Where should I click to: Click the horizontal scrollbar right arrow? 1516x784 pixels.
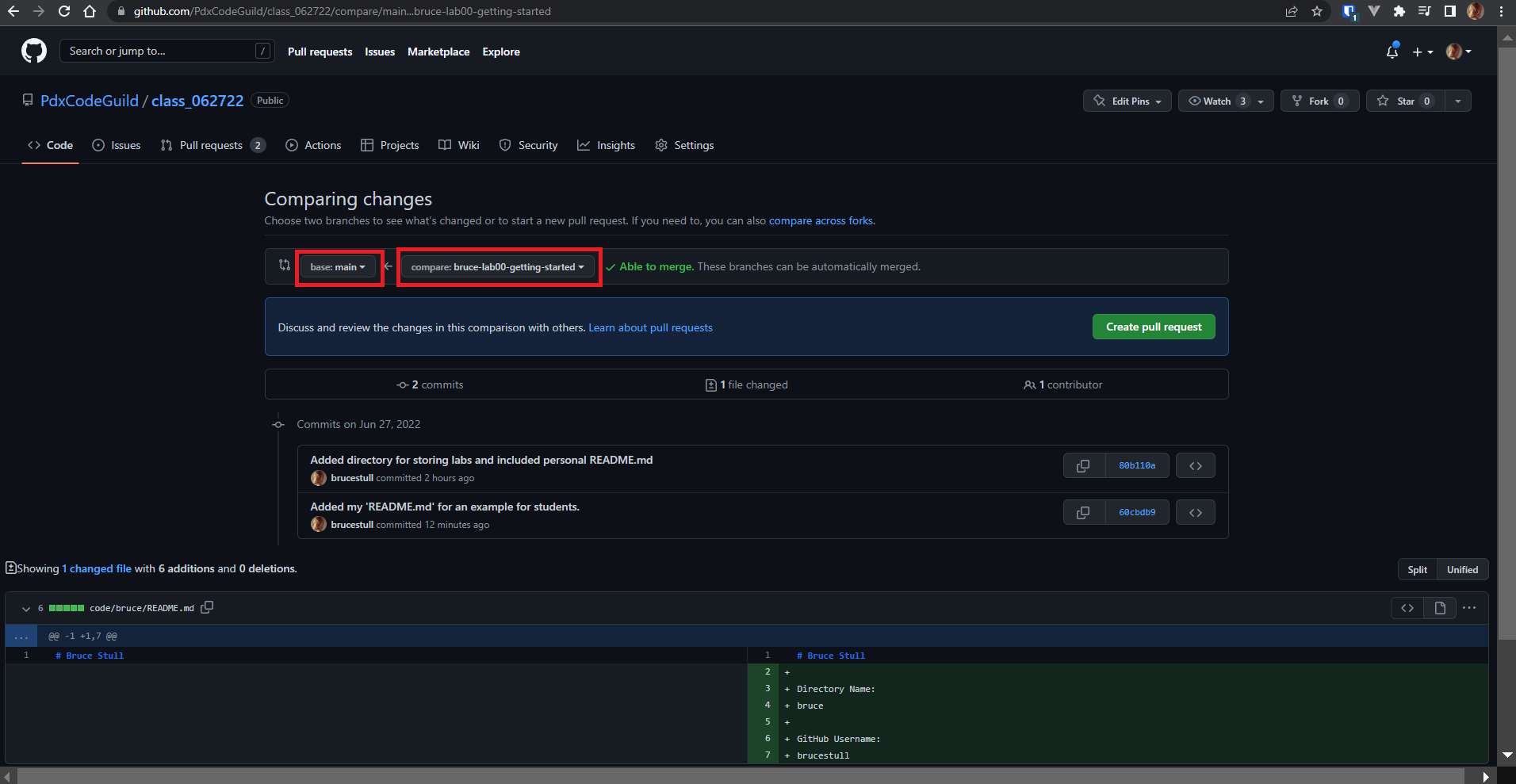click(1486, 776)
